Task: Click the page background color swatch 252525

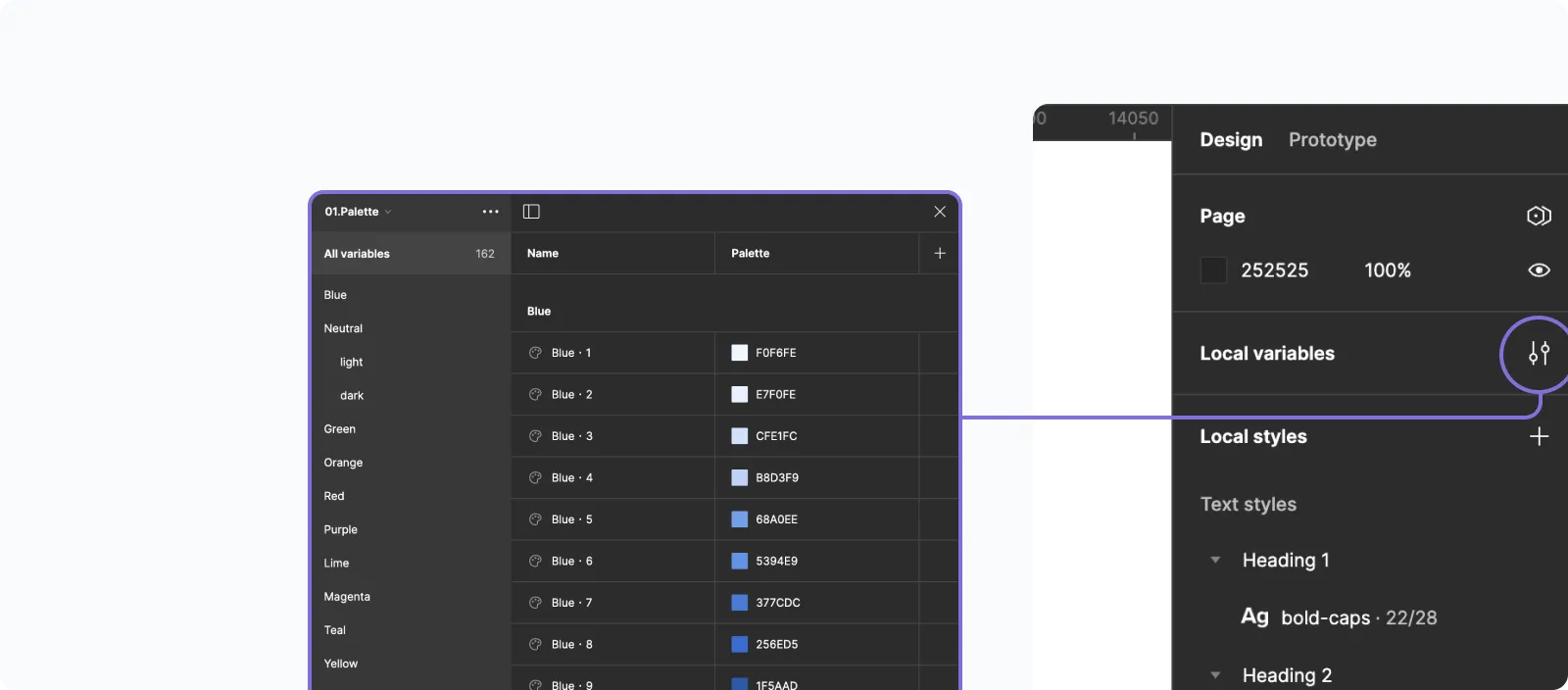Action: pos(1213,270)
